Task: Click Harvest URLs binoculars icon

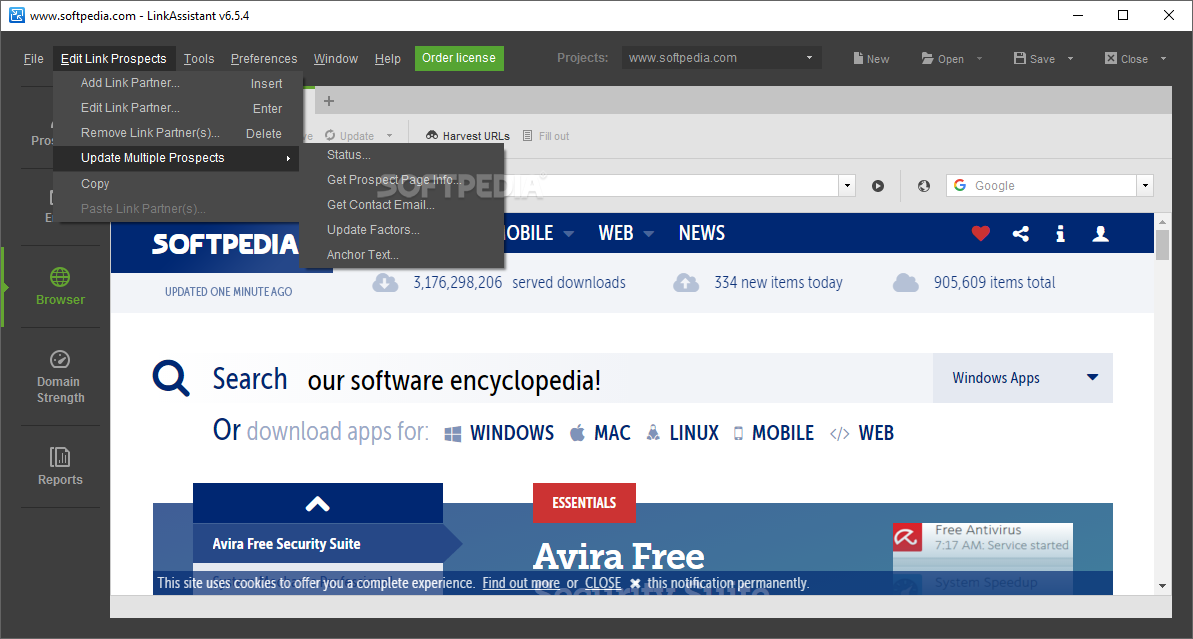Action: pyautogui.click(x=432, y=135)
